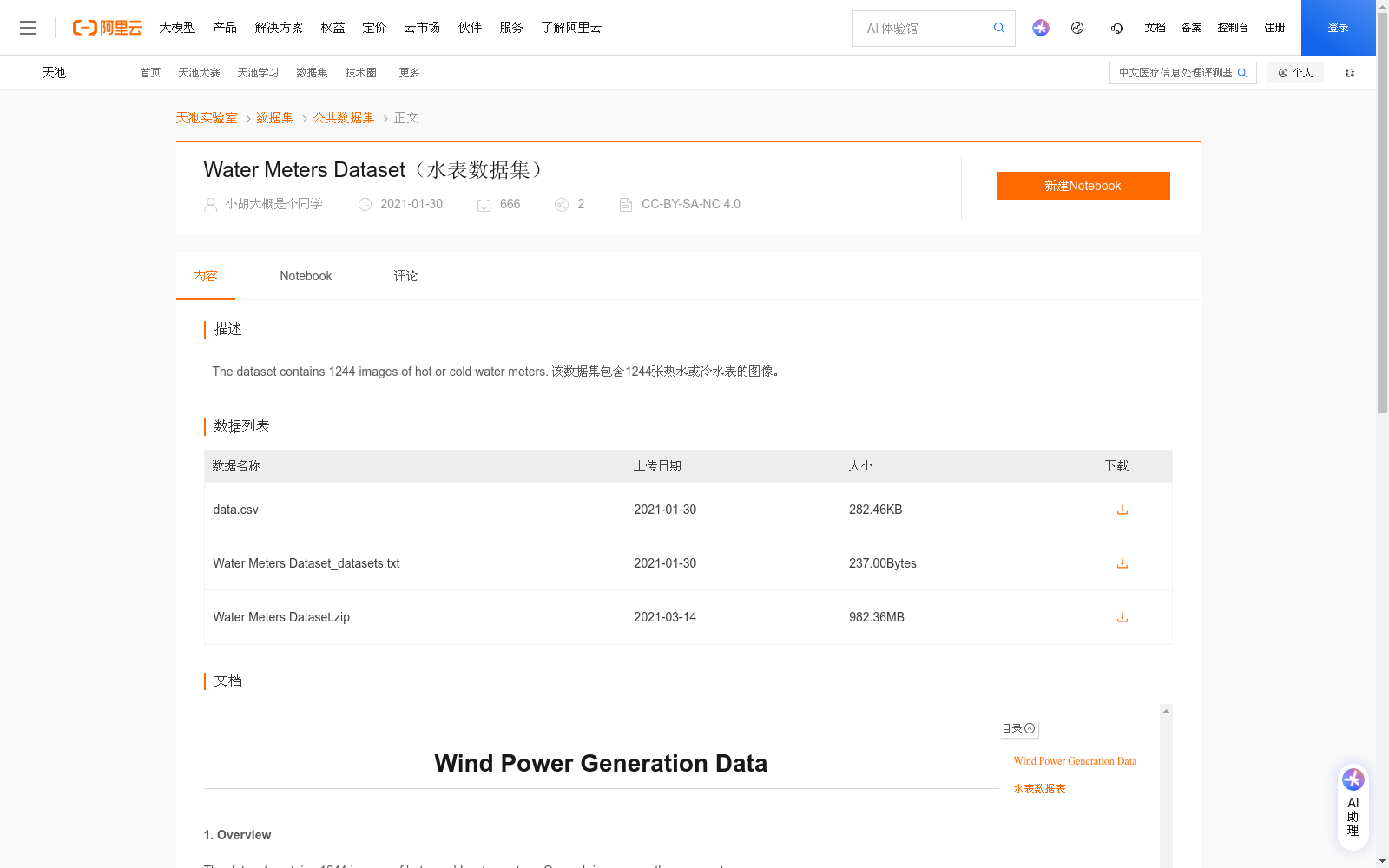Open the AI assistant star icon in header
This screenshot has height=868, width=1389.
tap(1040, 28)
